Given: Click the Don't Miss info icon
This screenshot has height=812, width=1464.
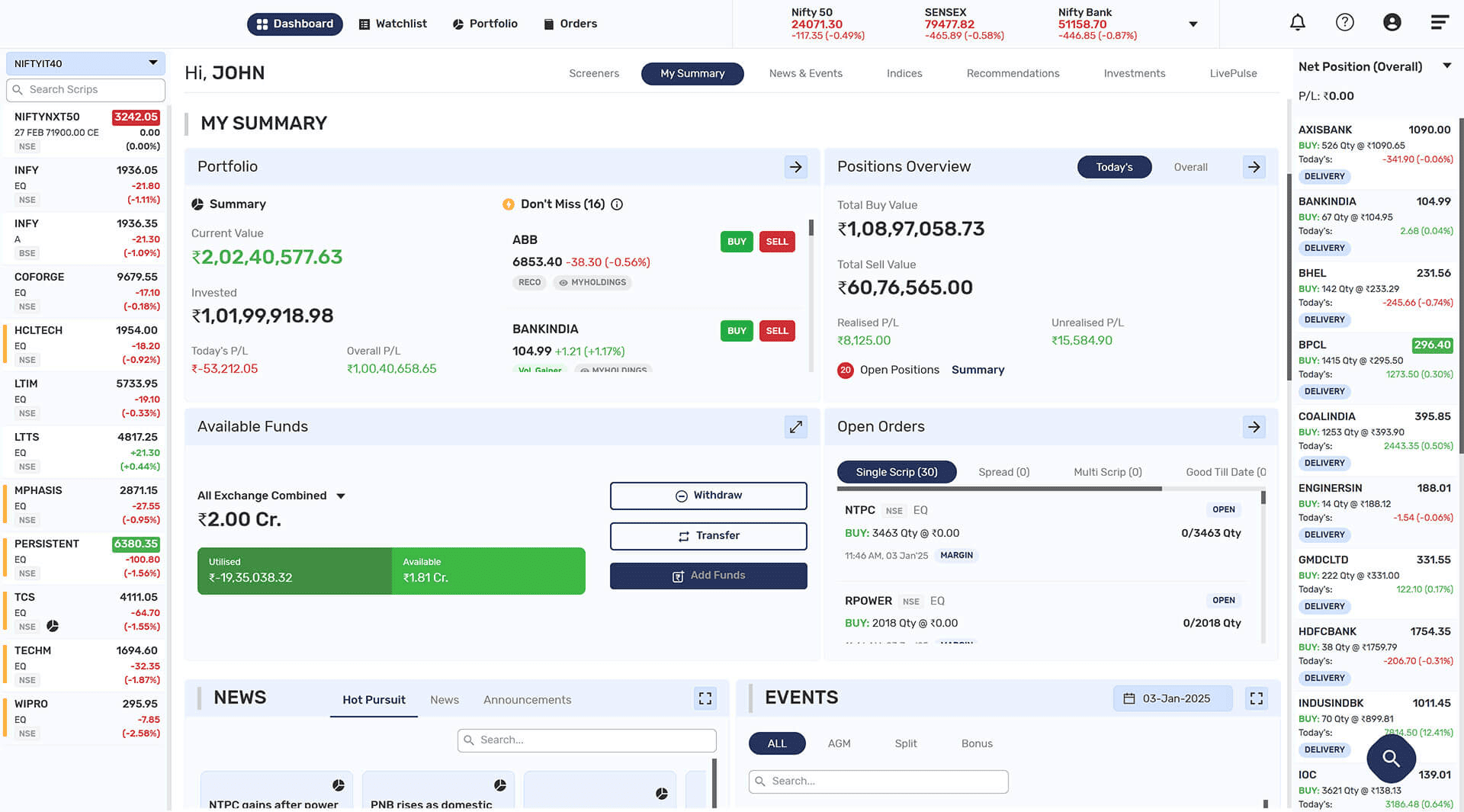Looking at the screenshot, I should [x=617, y=204].
